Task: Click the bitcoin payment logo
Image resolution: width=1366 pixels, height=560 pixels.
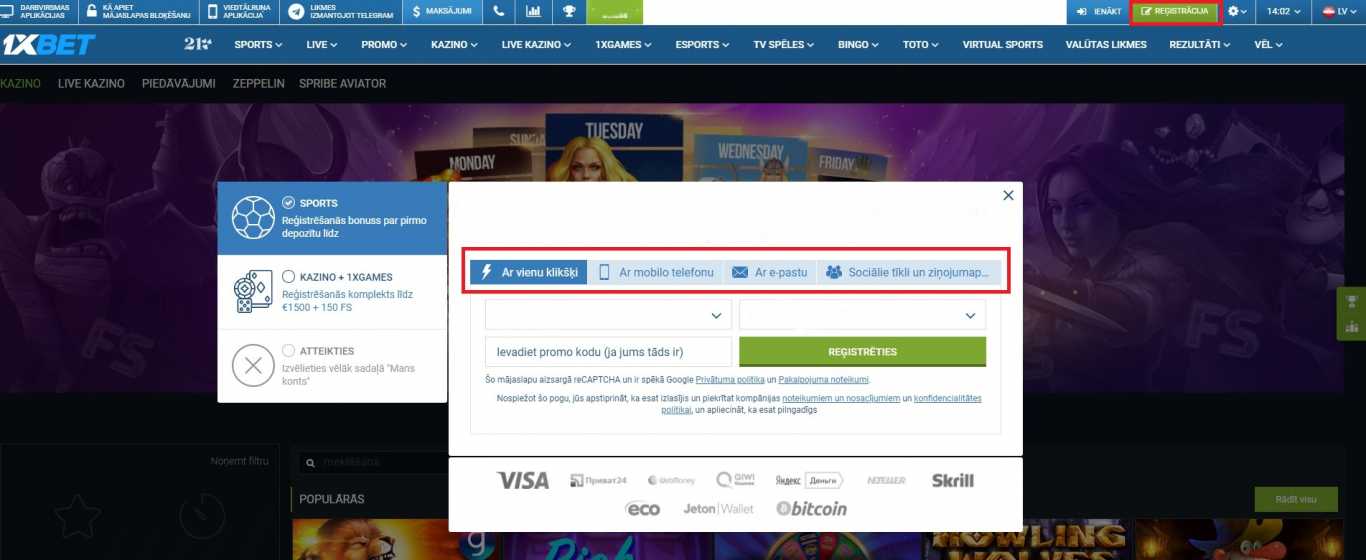Action: click(811, 509)
